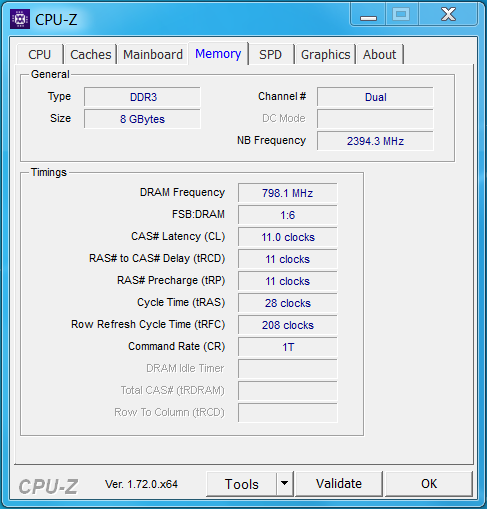Click the Validate button

pyautogui.click(x=339, y=484)
